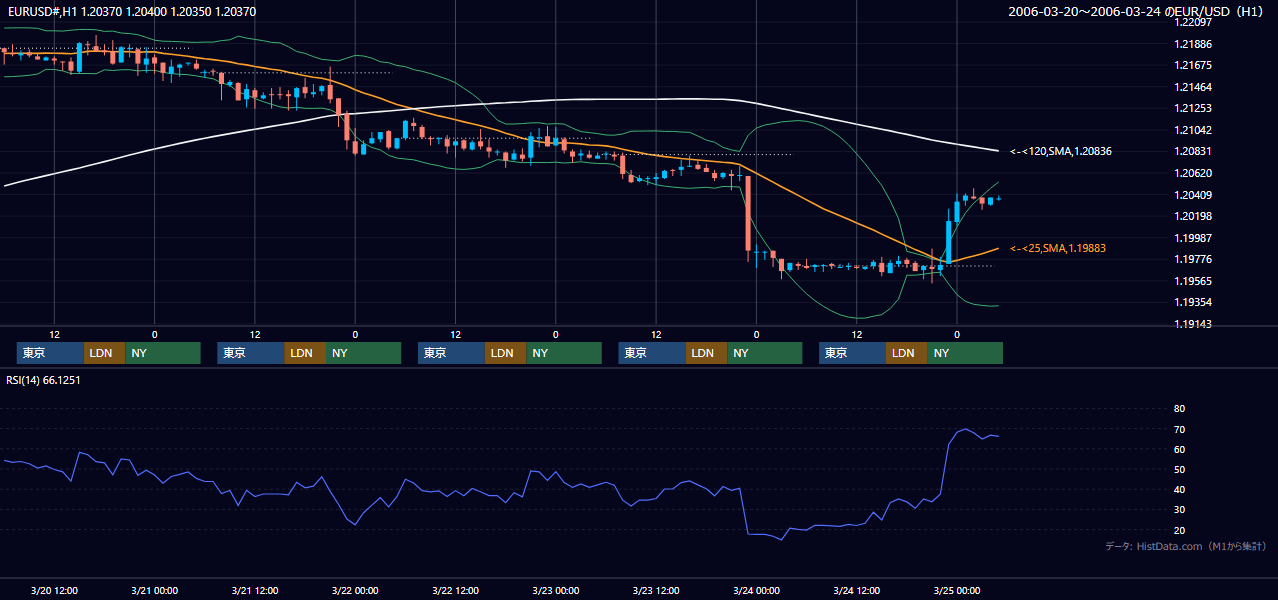Viewport: 1278px width, 600px height.
Task: Click the 3/22 00:00 time label
Action: (355, 590)
